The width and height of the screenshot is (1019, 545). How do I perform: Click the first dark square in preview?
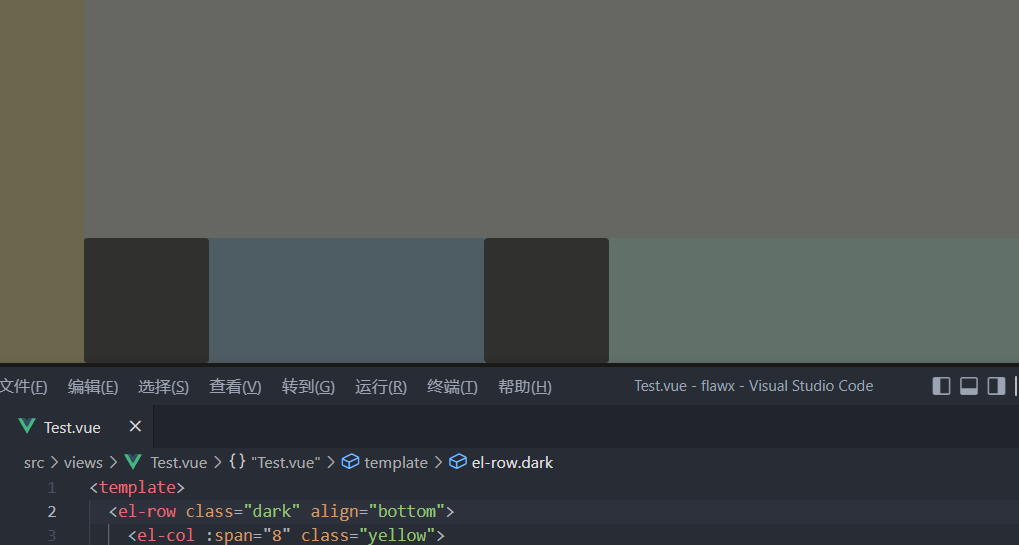146,300
